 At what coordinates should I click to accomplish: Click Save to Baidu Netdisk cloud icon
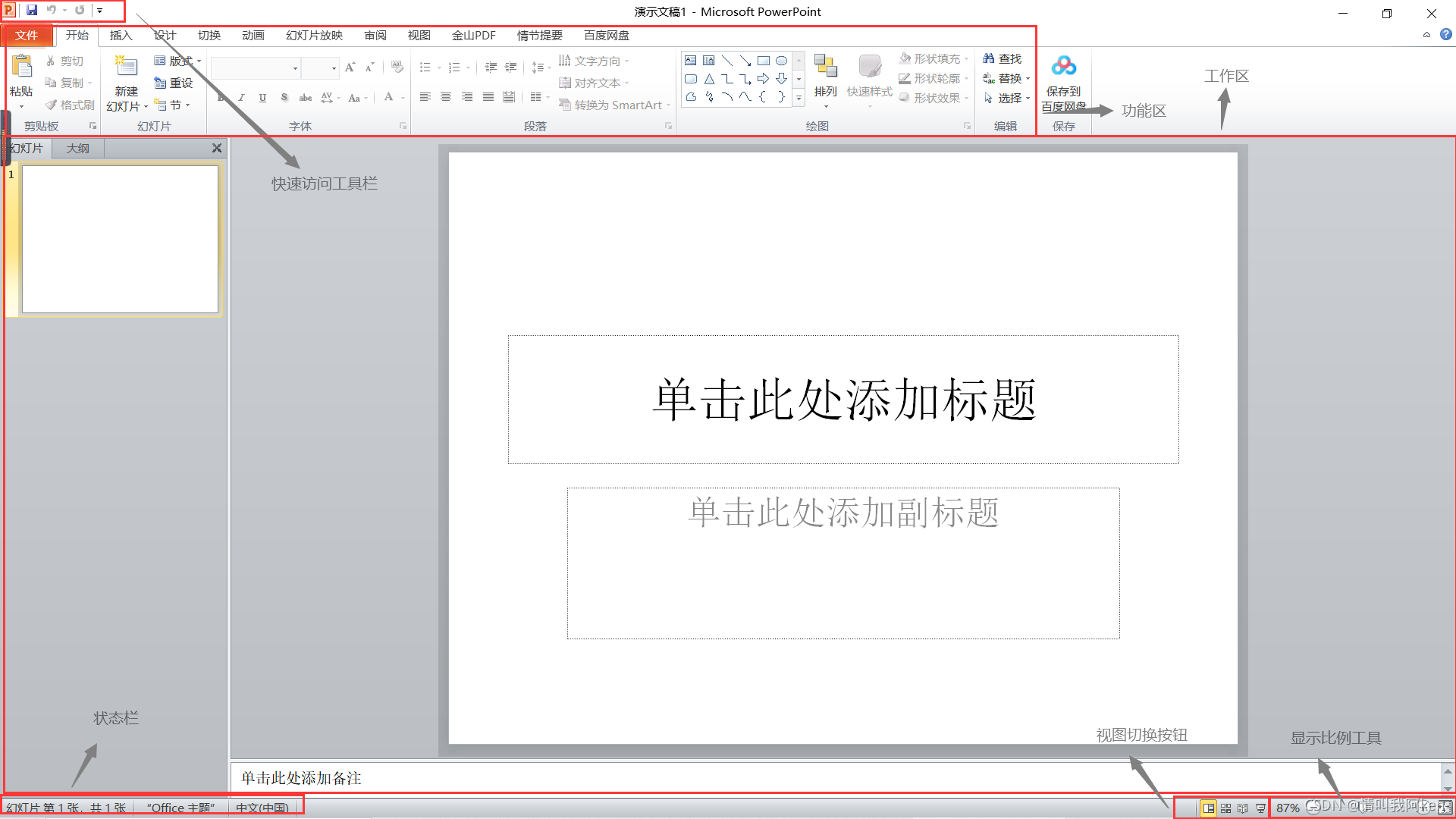coord(1063,67)
